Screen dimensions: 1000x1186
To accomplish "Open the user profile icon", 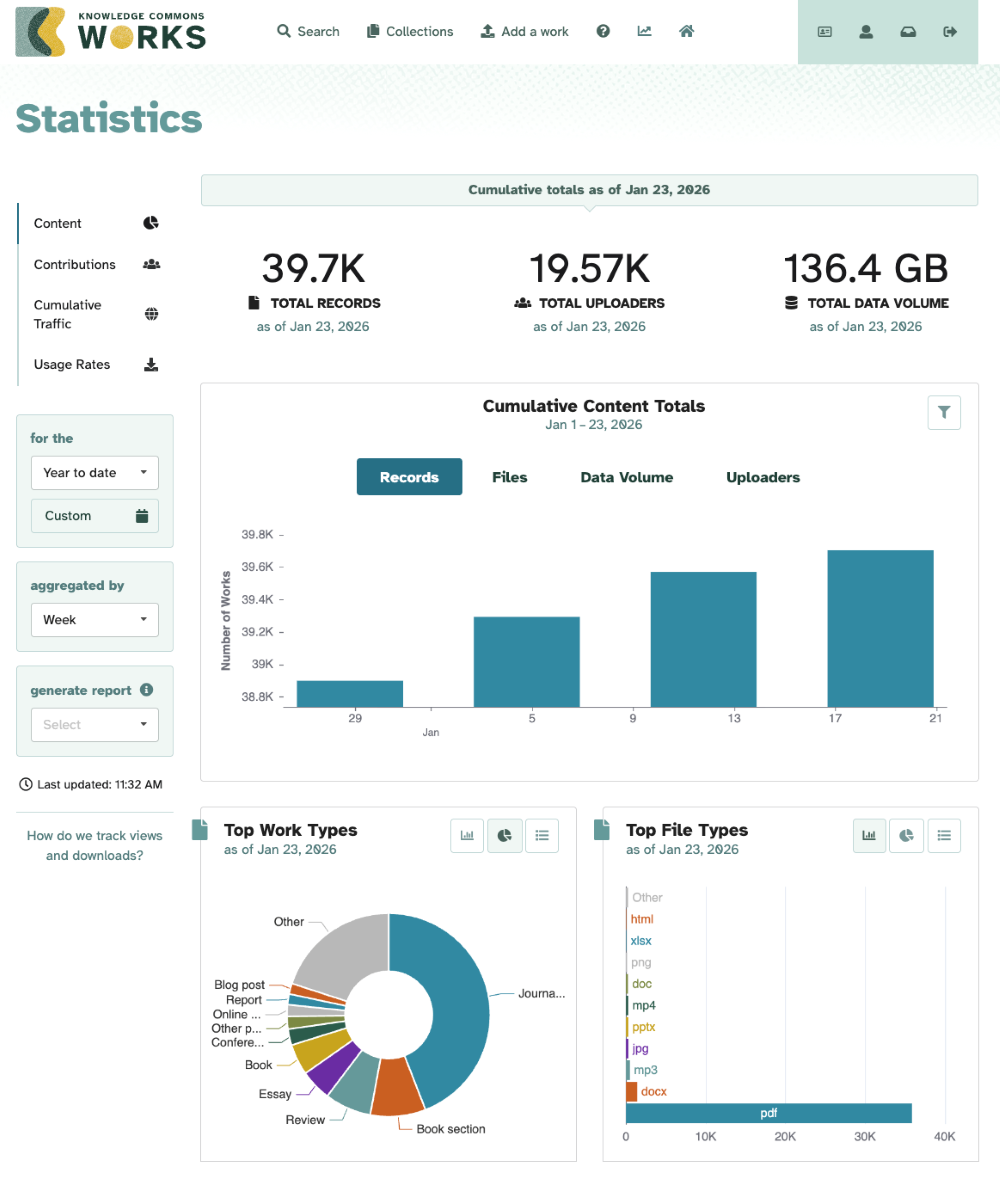I will (x=866, y=31).
